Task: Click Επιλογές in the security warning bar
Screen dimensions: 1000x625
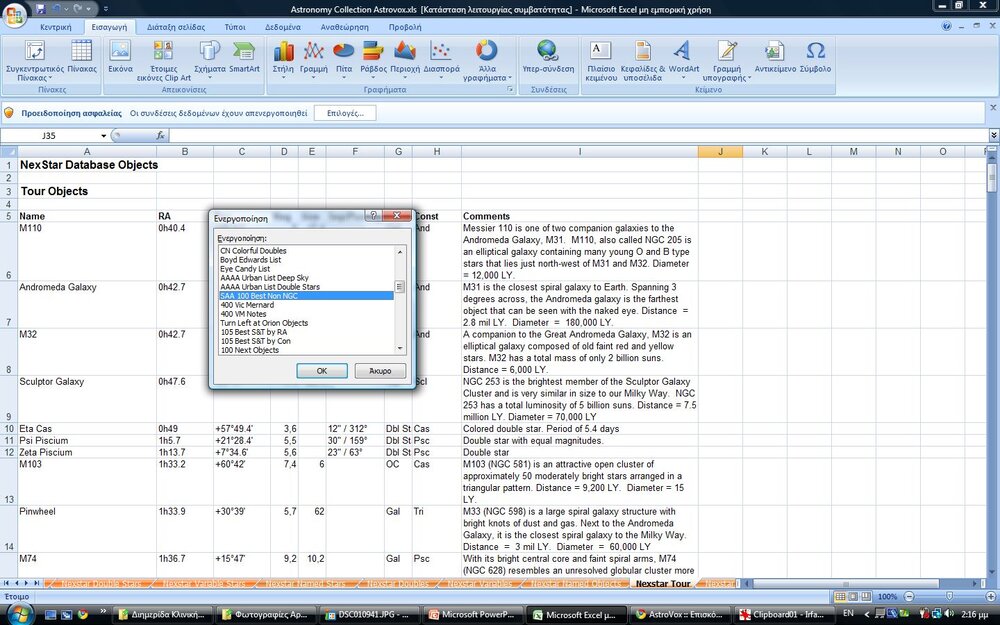Action: coord(345,114)
